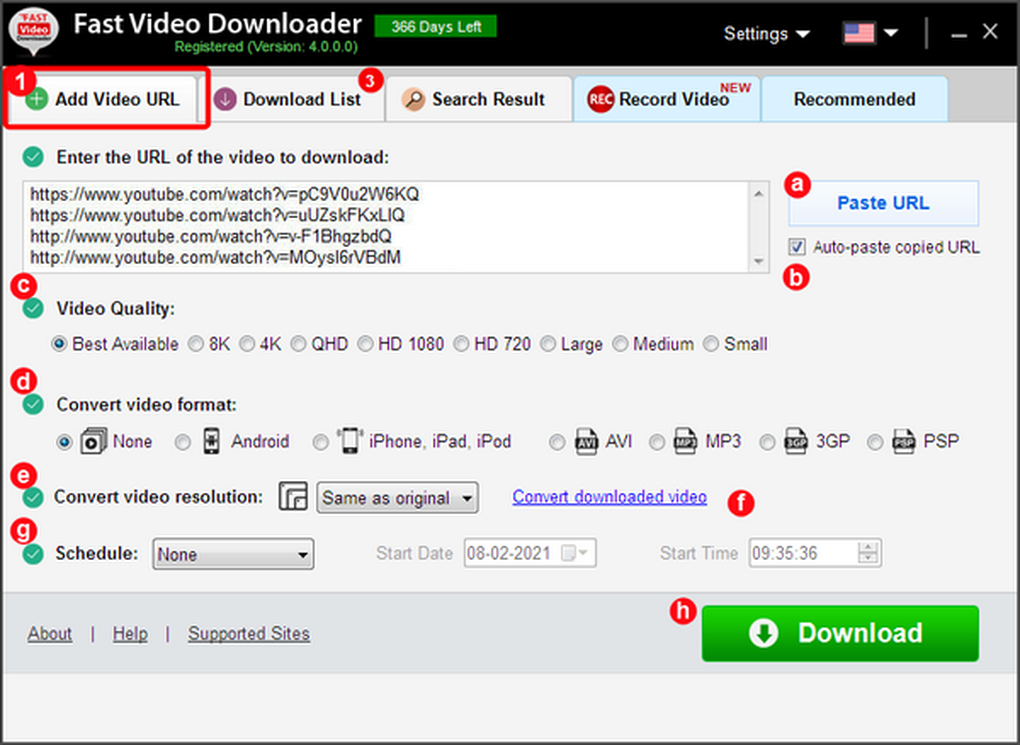Minimize the Fast Video Downloader window
The image size is (1020, 745).
[958, 34]
